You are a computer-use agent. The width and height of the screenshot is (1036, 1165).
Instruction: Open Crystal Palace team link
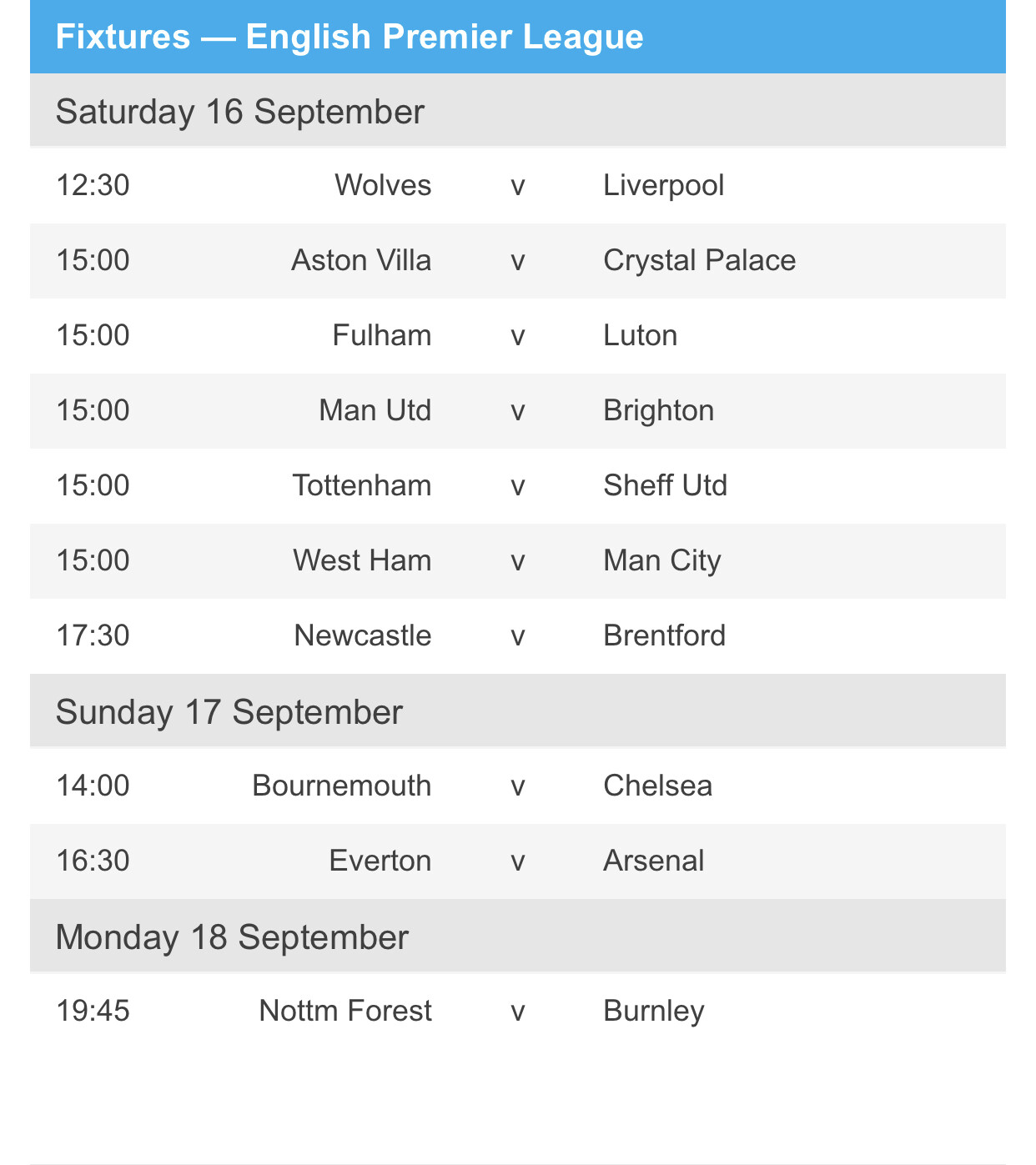(x=699, y=260)
